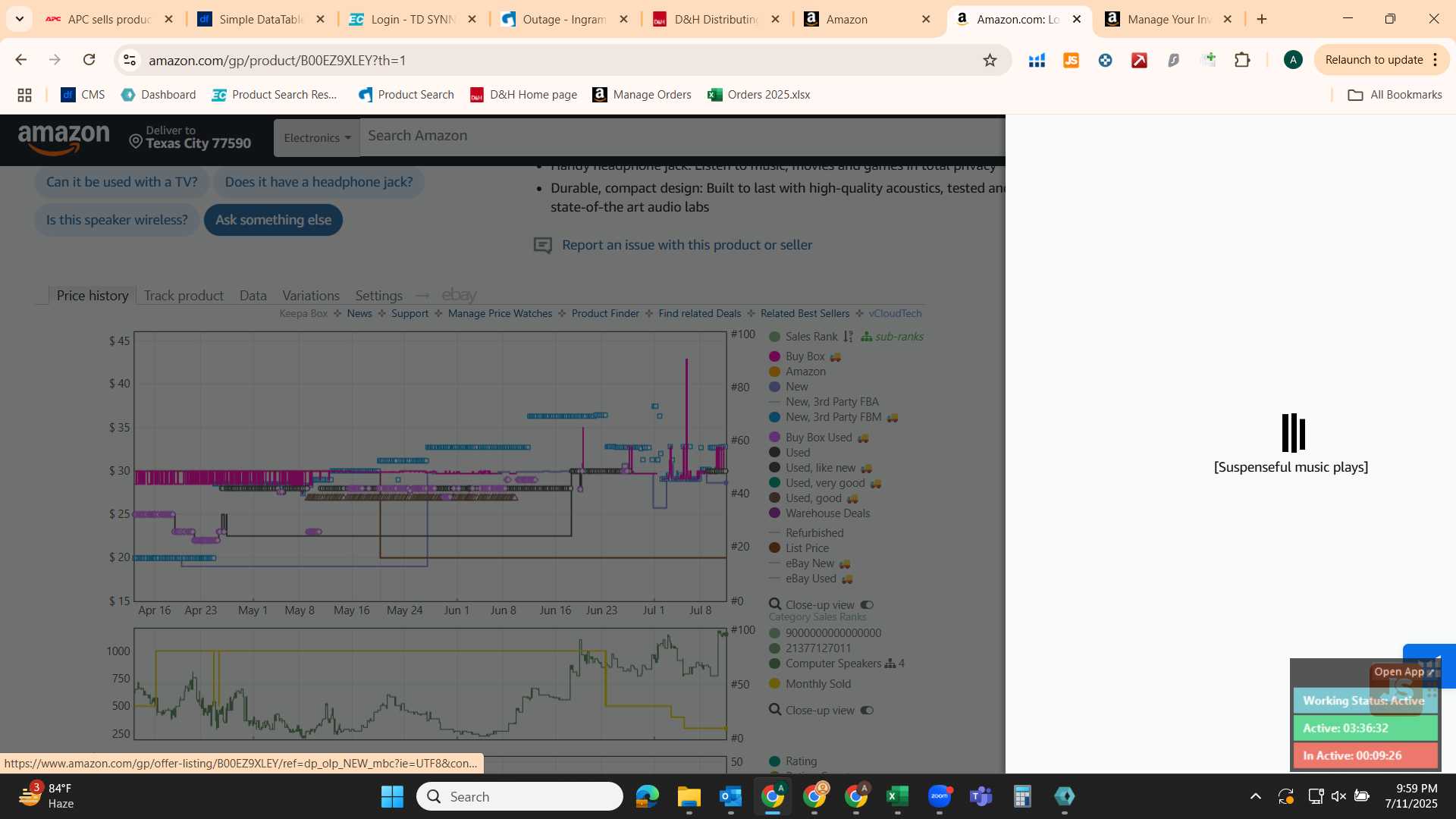This screenshot has height=819, width=1456.
Task: Switch to Variations tab
Action: (x=311, y=296)
